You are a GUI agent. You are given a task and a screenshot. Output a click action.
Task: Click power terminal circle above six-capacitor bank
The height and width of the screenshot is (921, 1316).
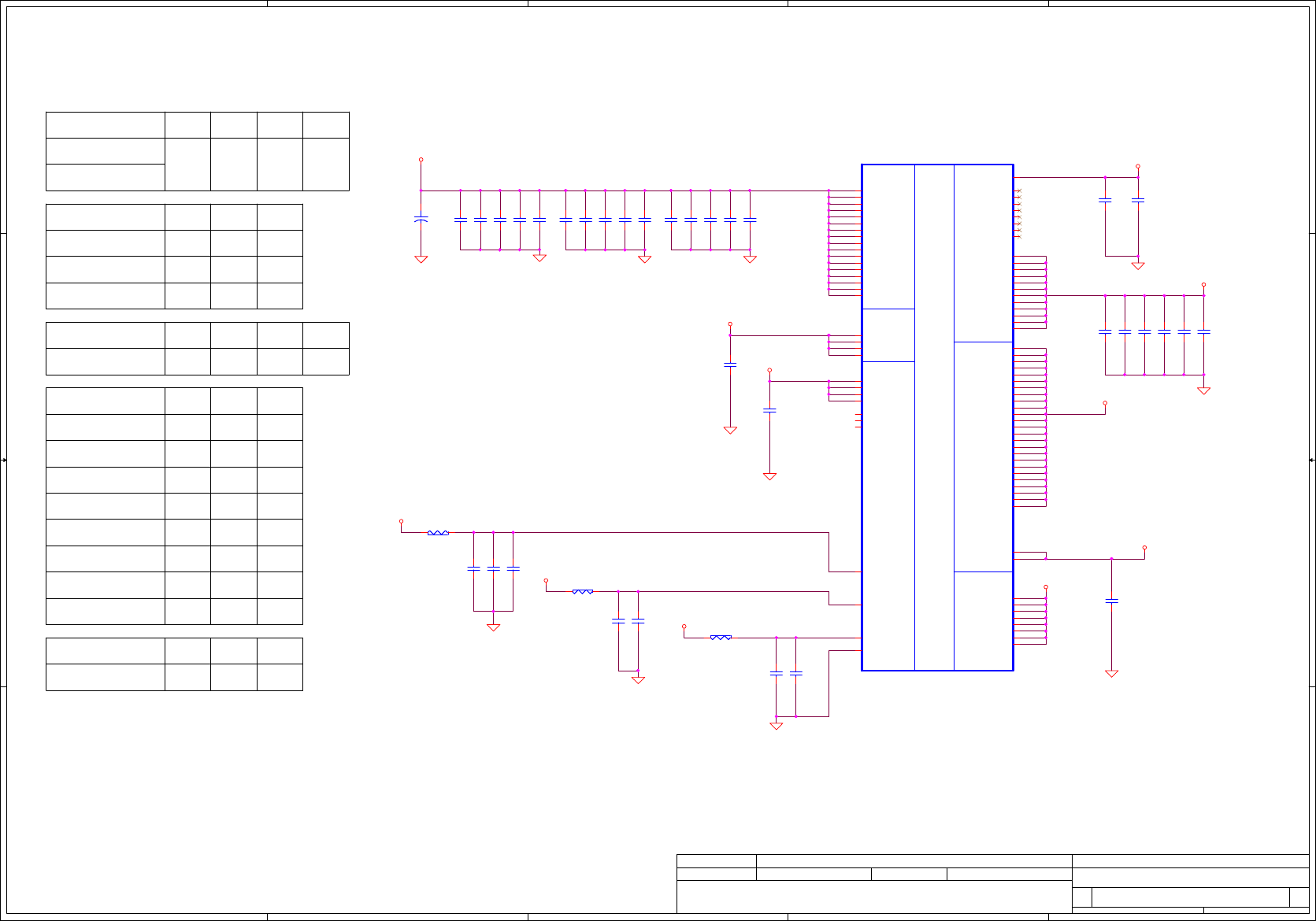pyautogui.click(x=1203, y=285)
